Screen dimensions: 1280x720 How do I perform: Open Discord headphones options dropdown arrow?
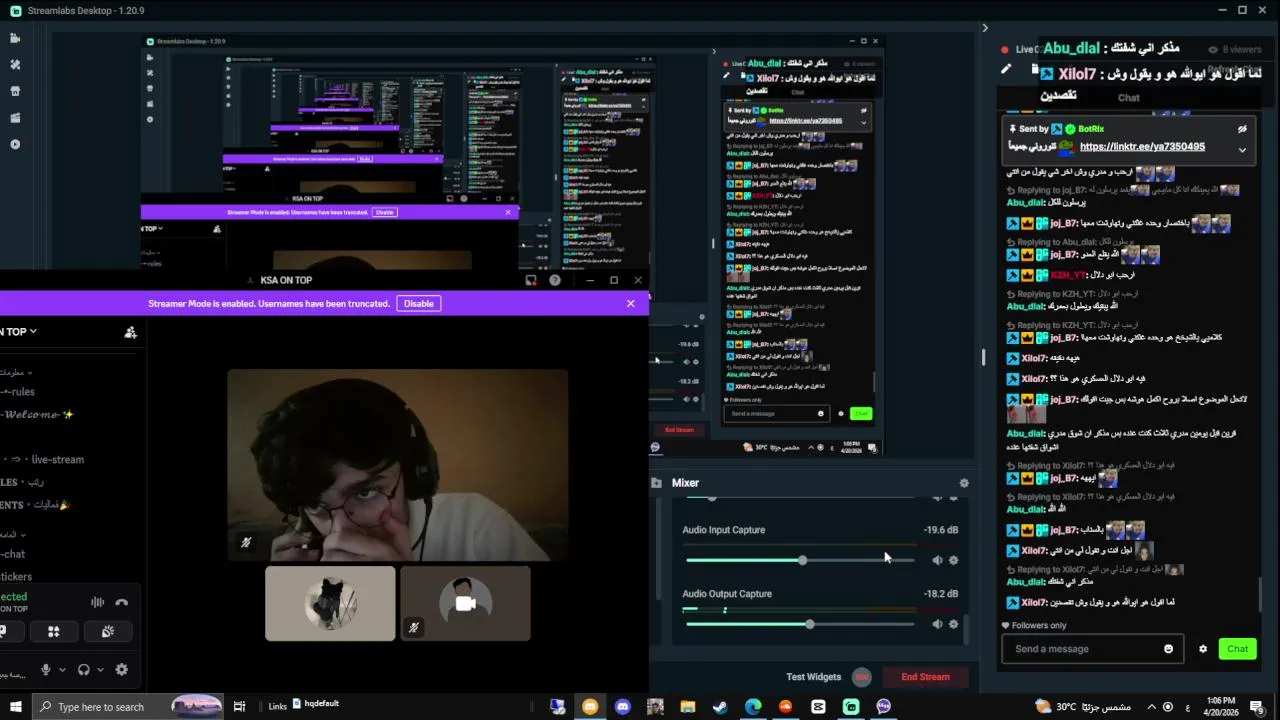pyautogui.click(x=101, y=670)
